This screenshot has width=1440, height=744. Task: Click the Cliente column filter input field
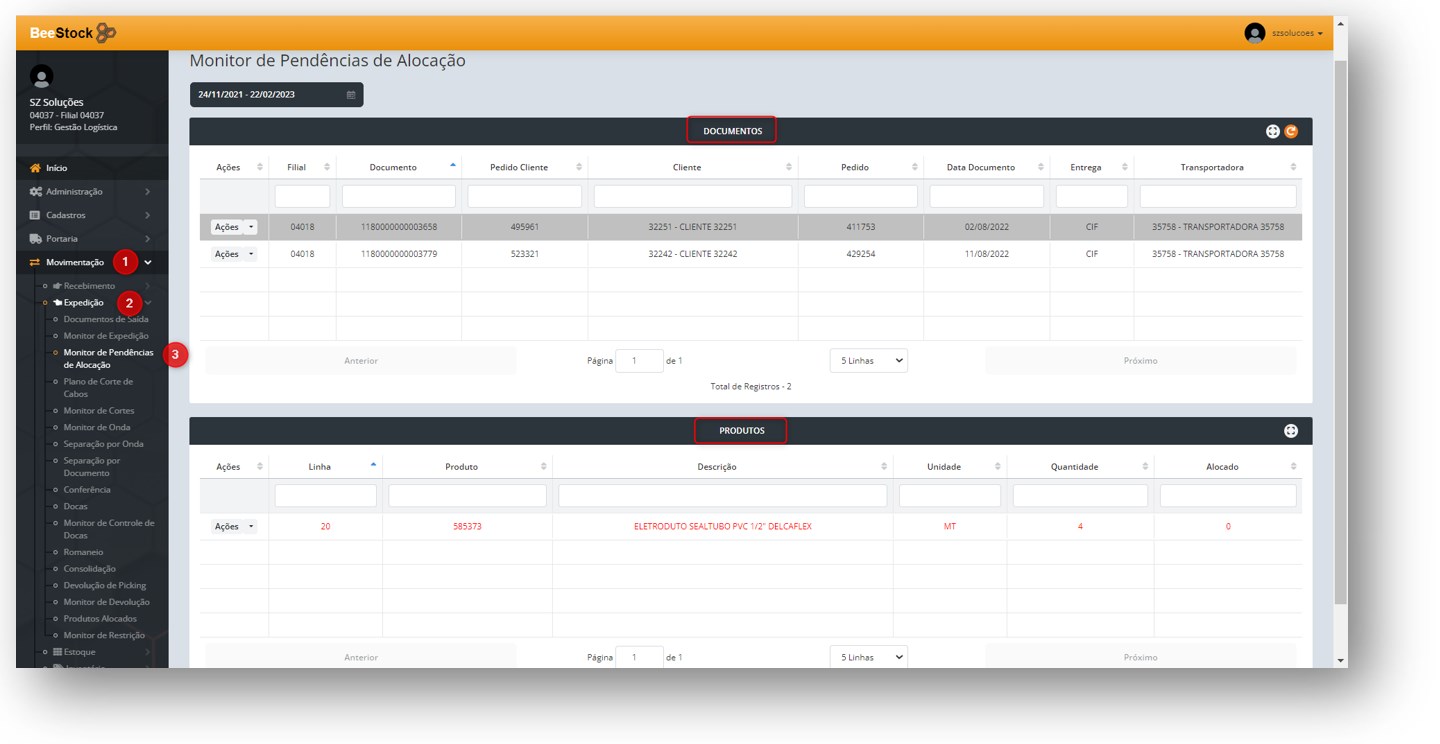tap(693, 197)
